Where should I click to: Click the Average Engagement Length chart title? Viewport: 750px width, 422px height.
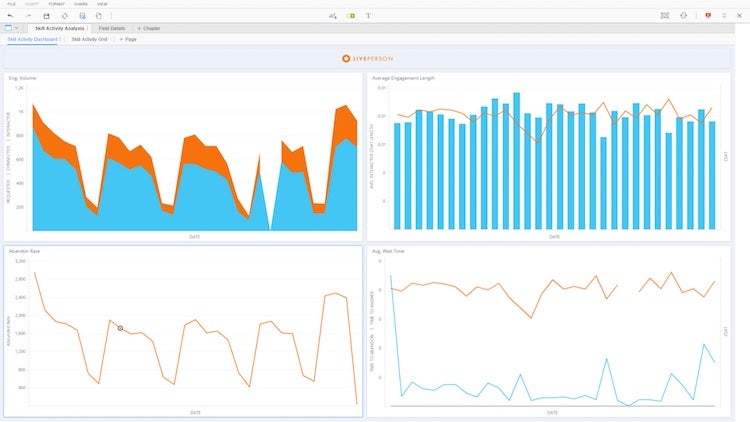click(403, 78)
